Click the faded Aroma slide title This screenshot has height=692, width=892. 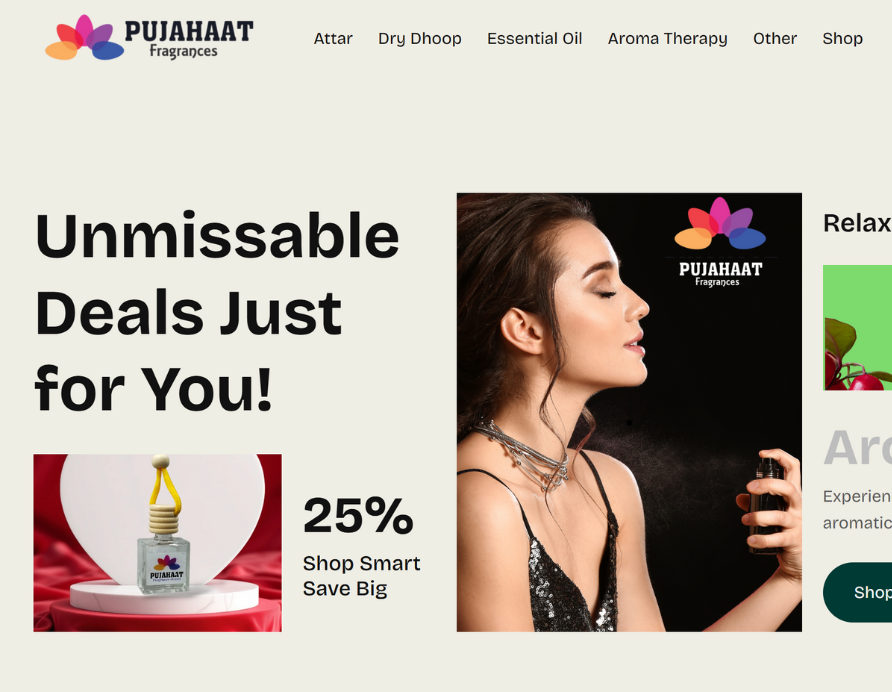click(x=858, y=448)
